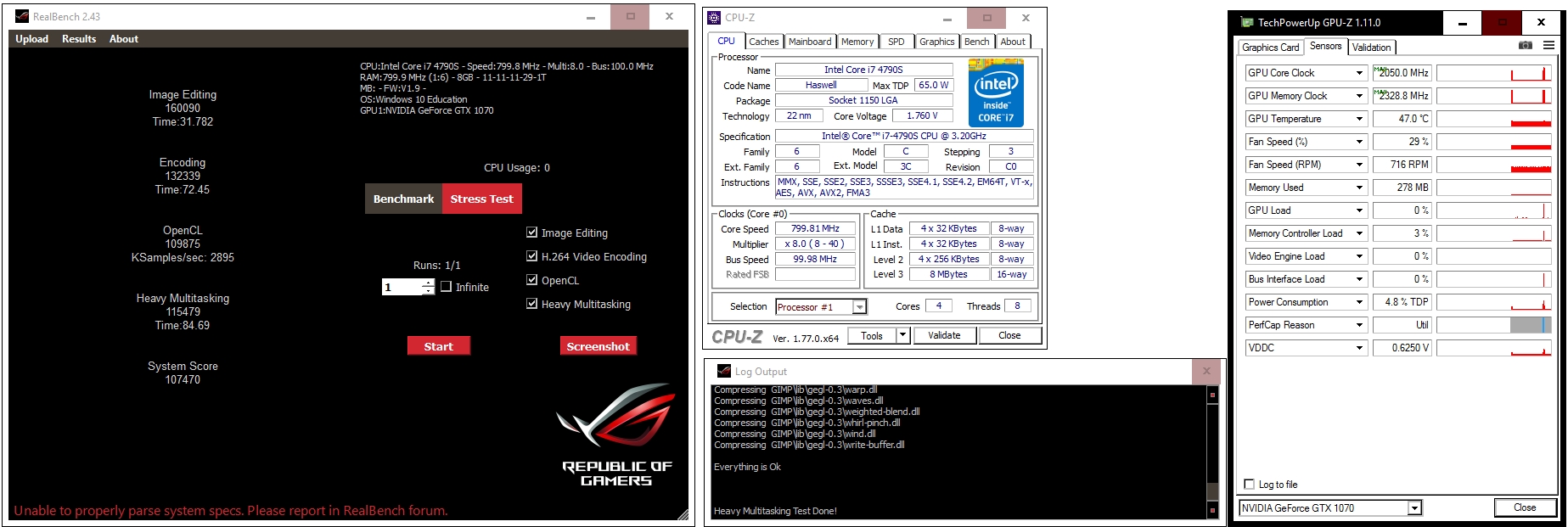Close the Log Output window

(1206, 371)
